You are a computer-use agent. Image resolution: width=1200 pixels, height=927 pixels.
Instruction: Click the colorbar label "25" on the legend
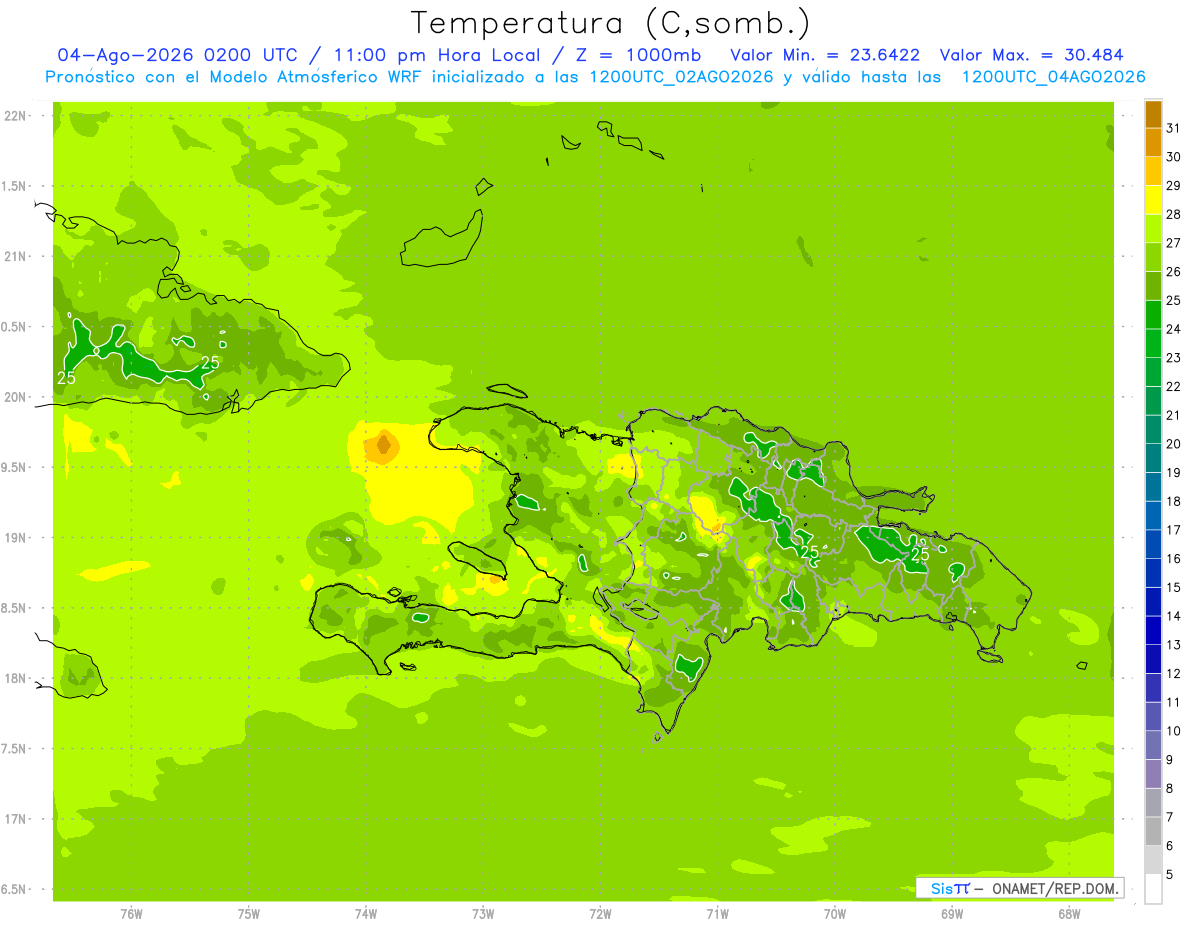(1174, 301)
